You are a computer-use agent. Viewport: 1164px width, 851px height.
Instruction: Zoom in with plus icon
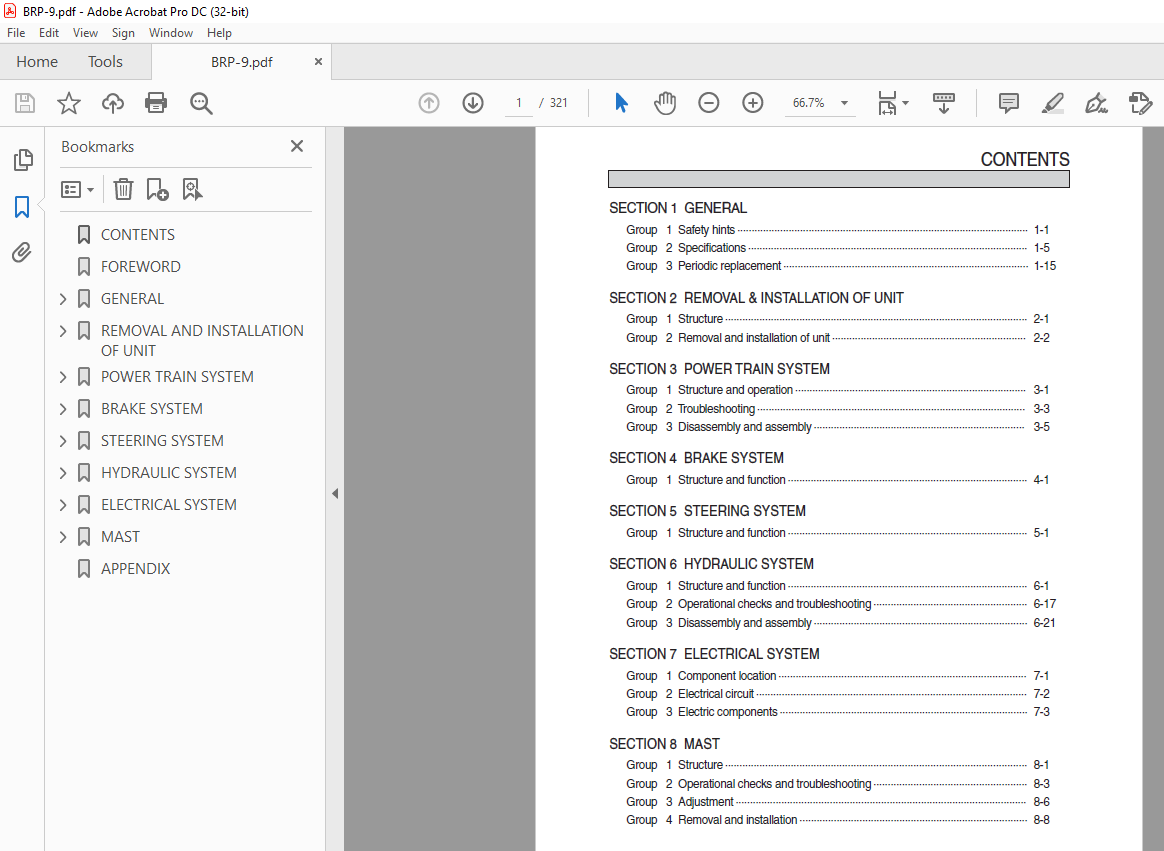[753, 103]
